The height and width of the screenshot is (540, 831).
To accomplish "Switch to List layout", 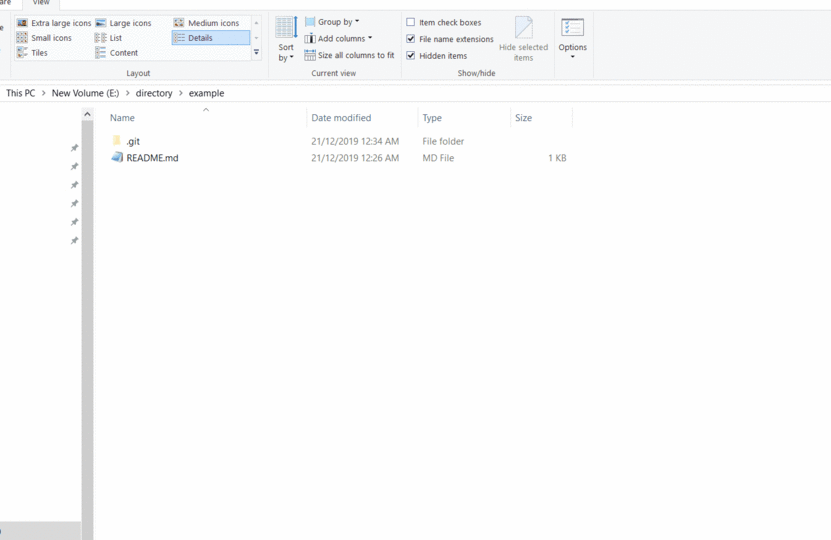I will click(108, 38).
